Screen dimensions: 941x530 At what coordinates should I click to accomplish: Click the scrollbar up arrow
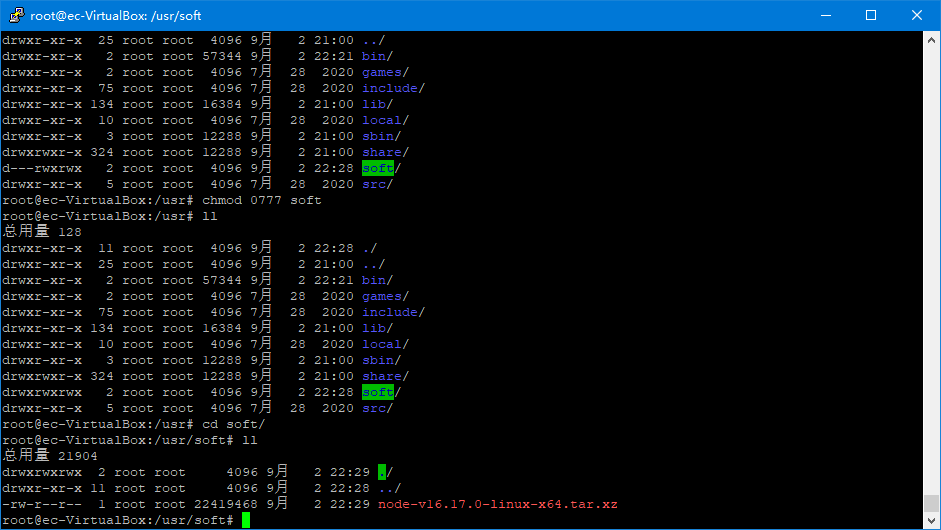931,40
